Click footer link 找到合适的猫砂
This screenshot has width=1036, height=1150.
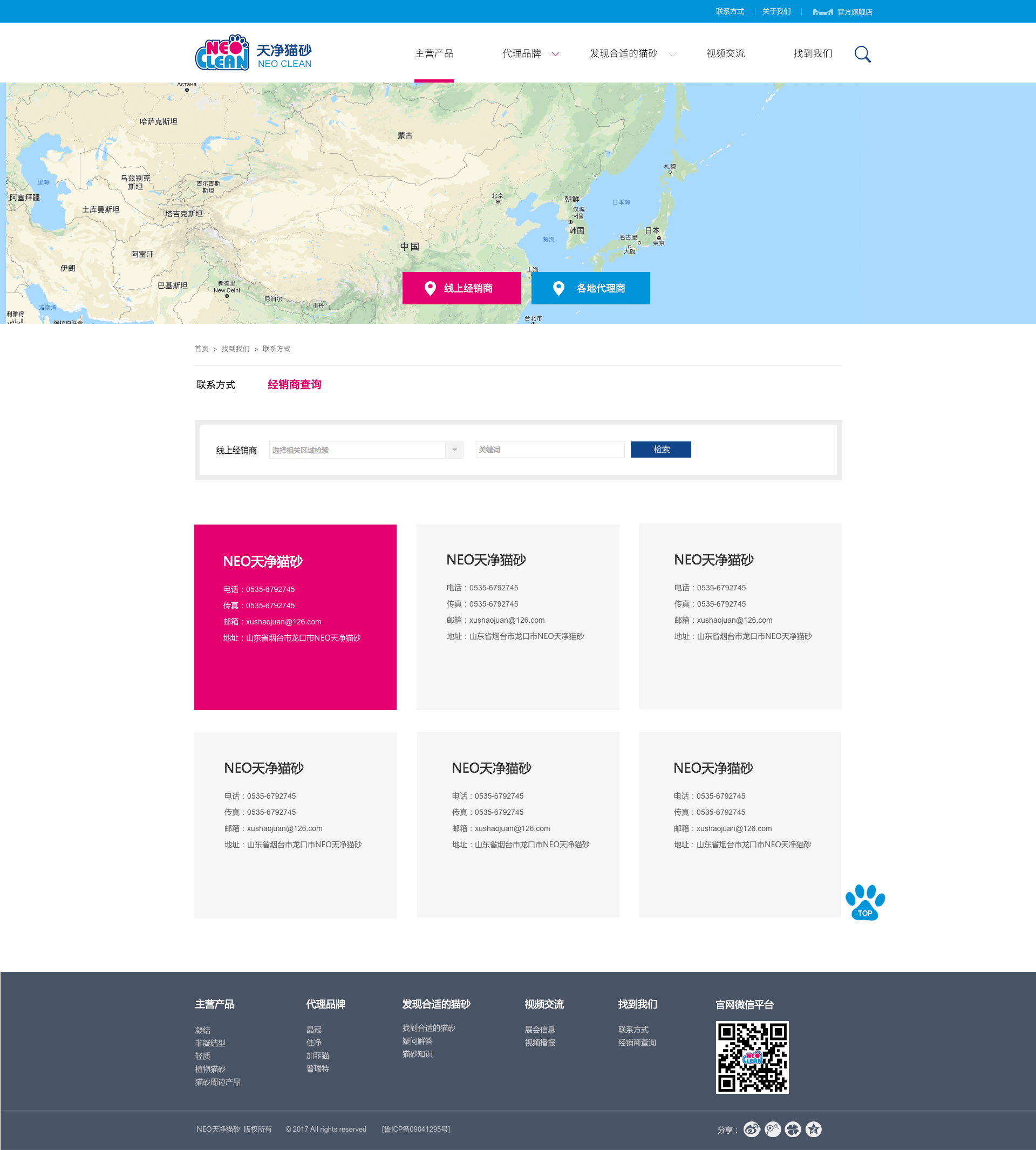[428, 1028]
